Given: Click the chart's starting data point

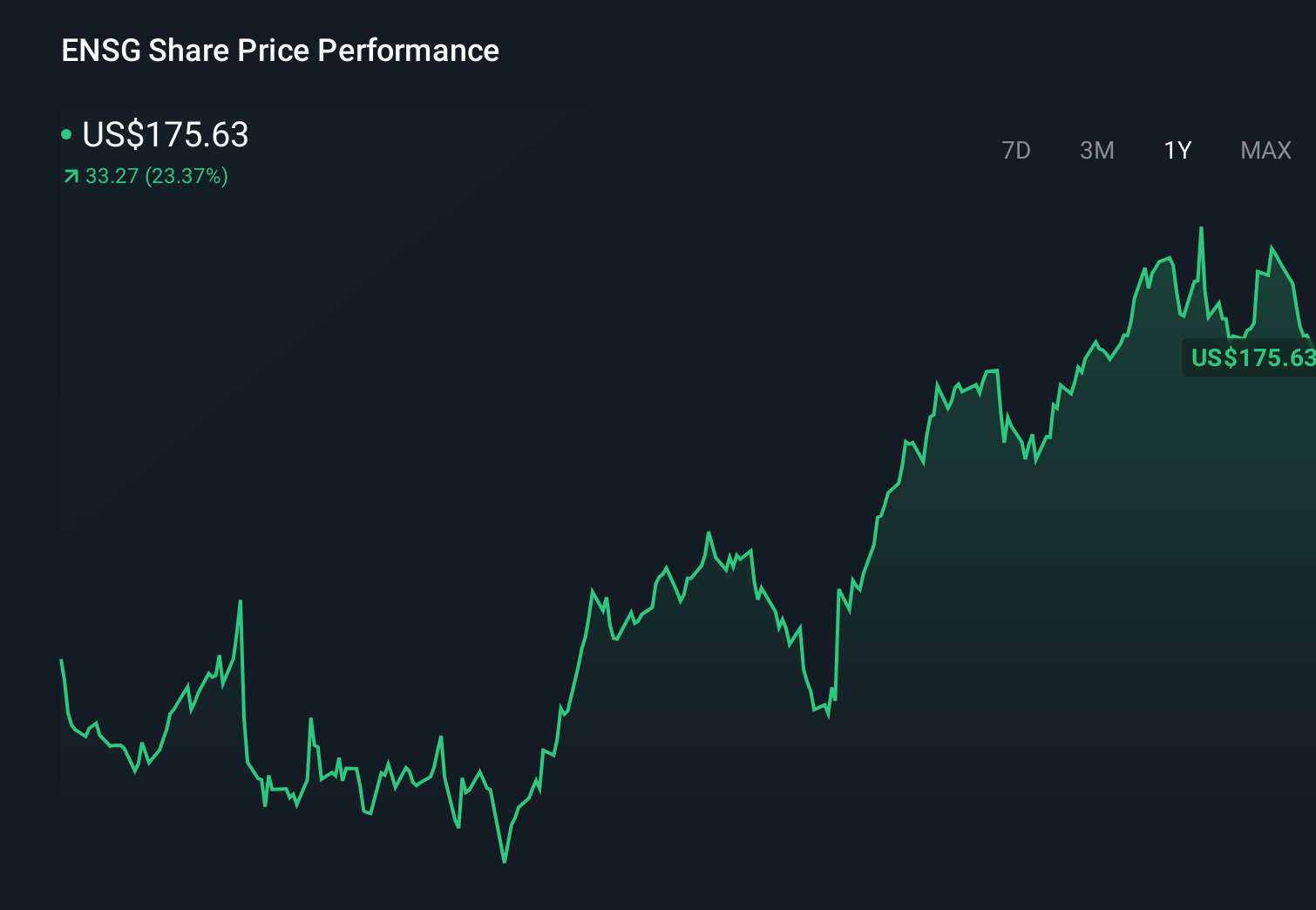Looking at the screenshot, I should (x=61, y=660).
